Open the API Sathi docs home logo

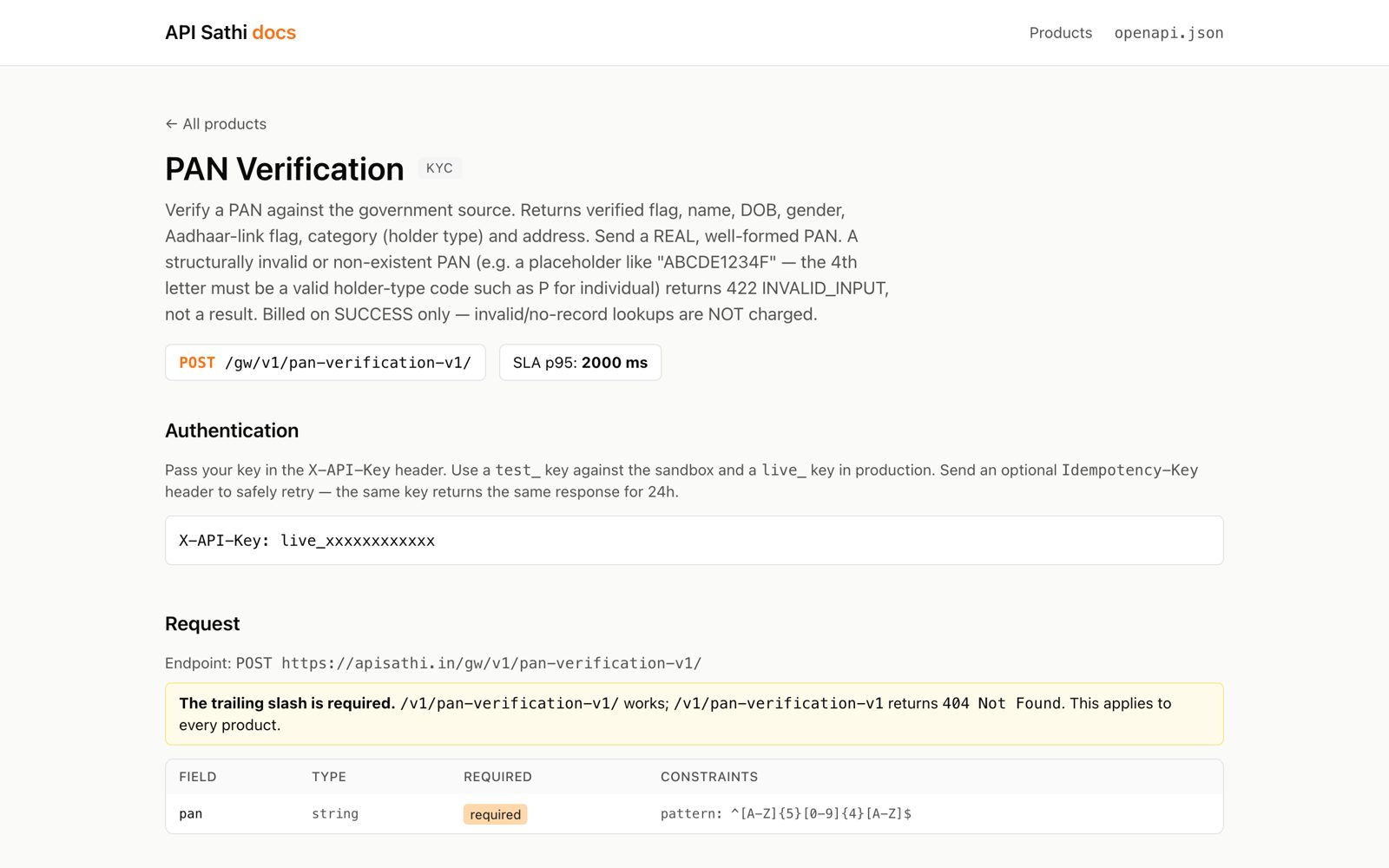coord(230,32)
